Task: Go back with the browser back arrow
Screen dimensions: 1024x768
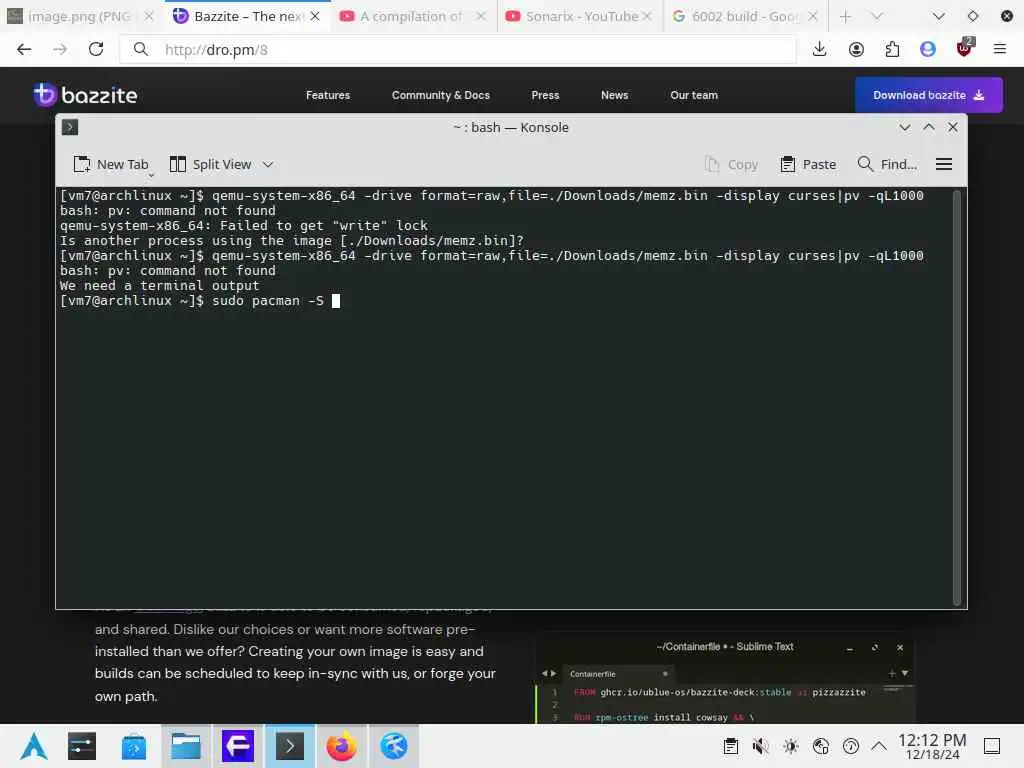Action: click(24, 50)
